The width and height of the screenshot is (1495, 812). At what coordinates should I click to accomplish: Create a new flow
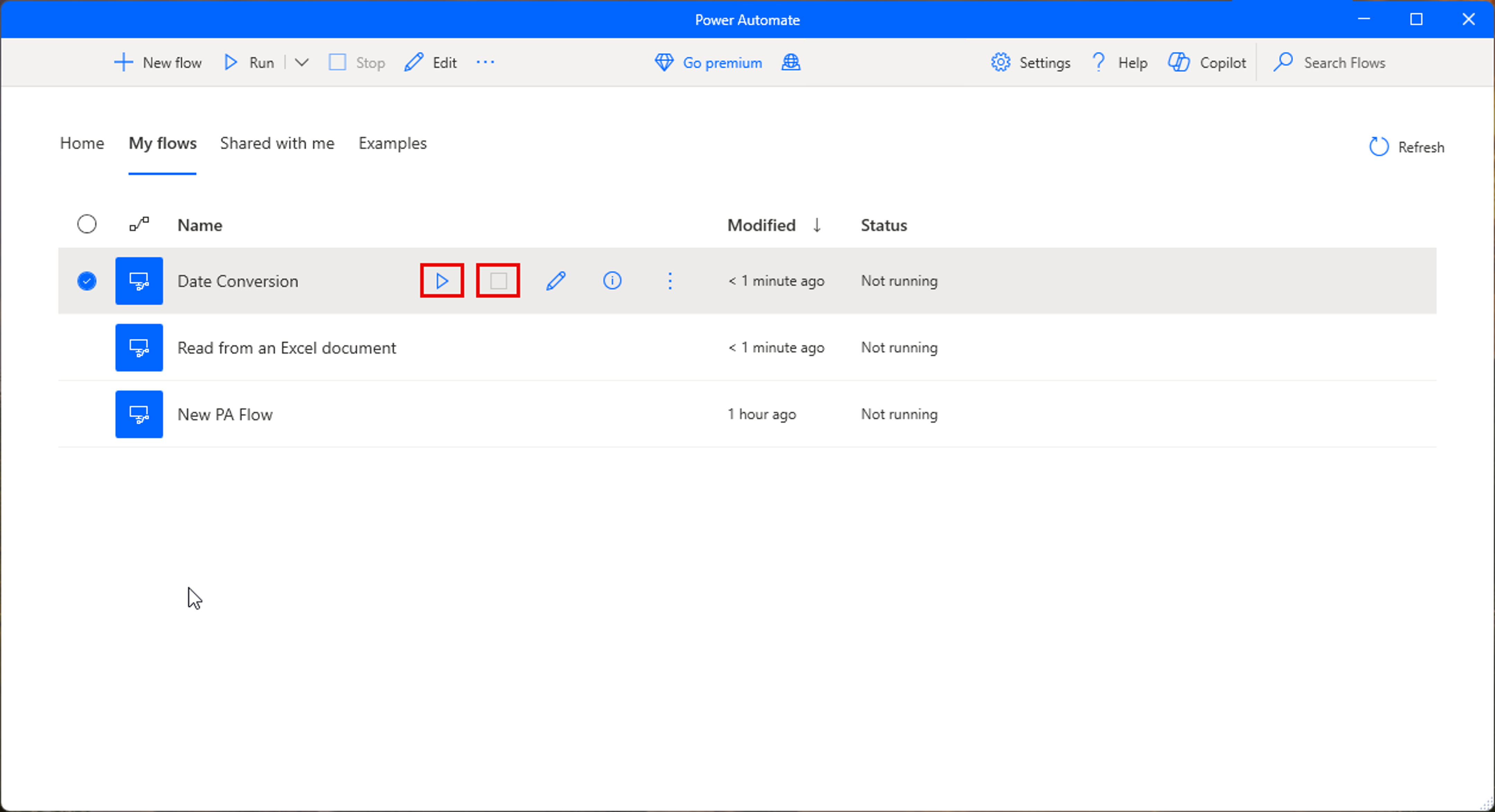[157, 62]
